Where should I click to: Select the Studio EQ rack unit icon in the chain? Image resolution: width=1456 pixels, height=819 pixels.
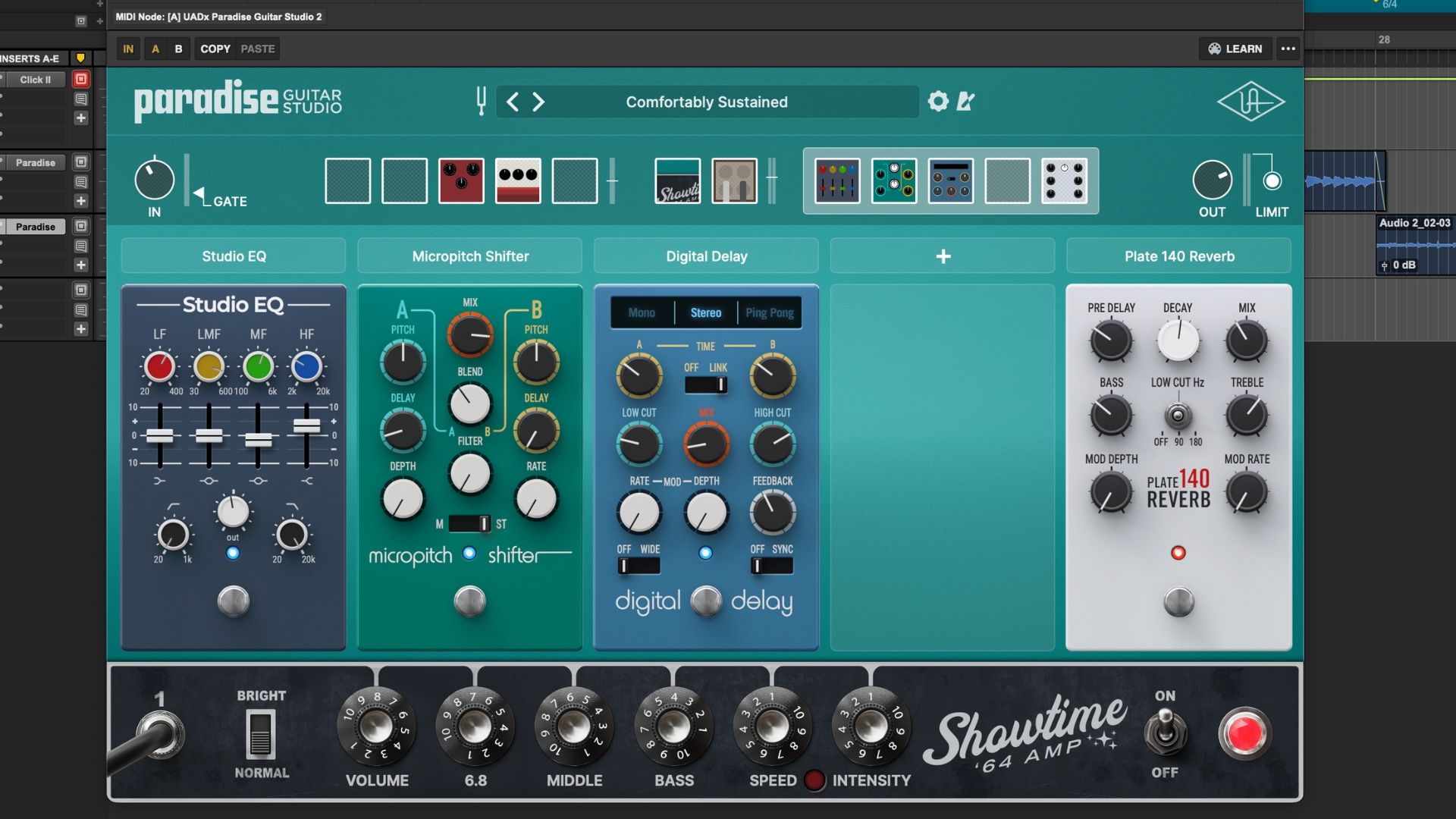pyautogui.click(x=837, y=180)
